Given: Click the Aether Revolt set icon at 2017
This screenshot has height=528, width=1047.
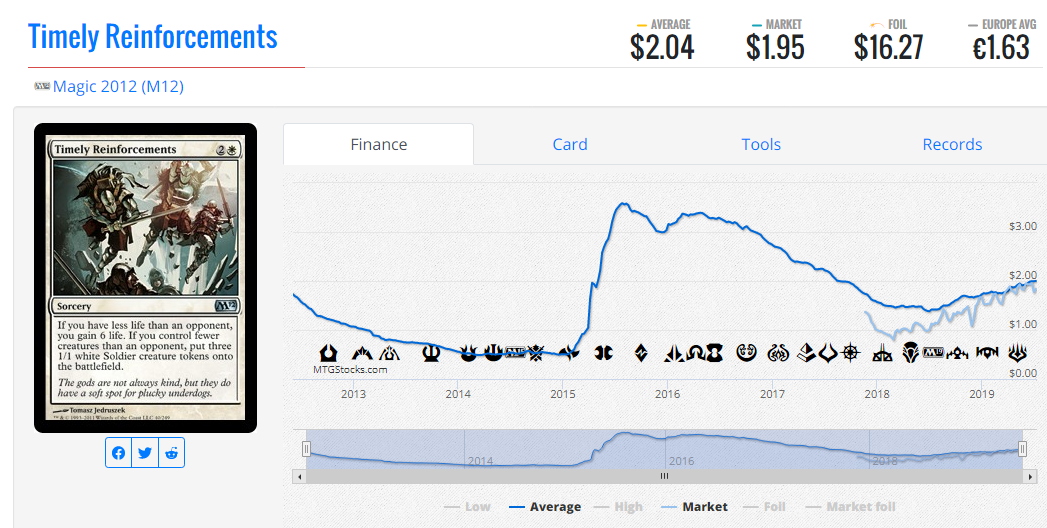Looking at the screenshot, I should pos(778,352).
